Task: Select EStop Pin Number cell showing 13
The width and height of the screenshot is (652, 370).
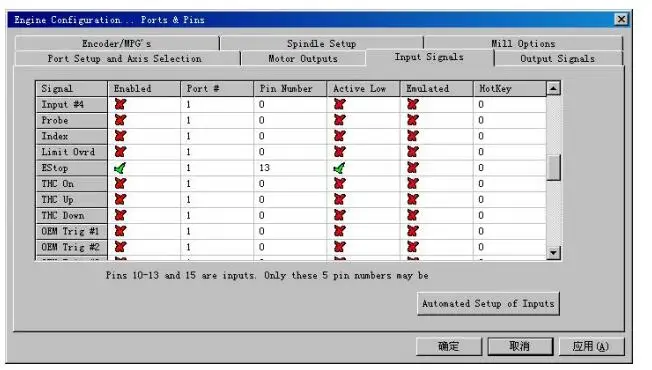Action: tap(290, 168)
